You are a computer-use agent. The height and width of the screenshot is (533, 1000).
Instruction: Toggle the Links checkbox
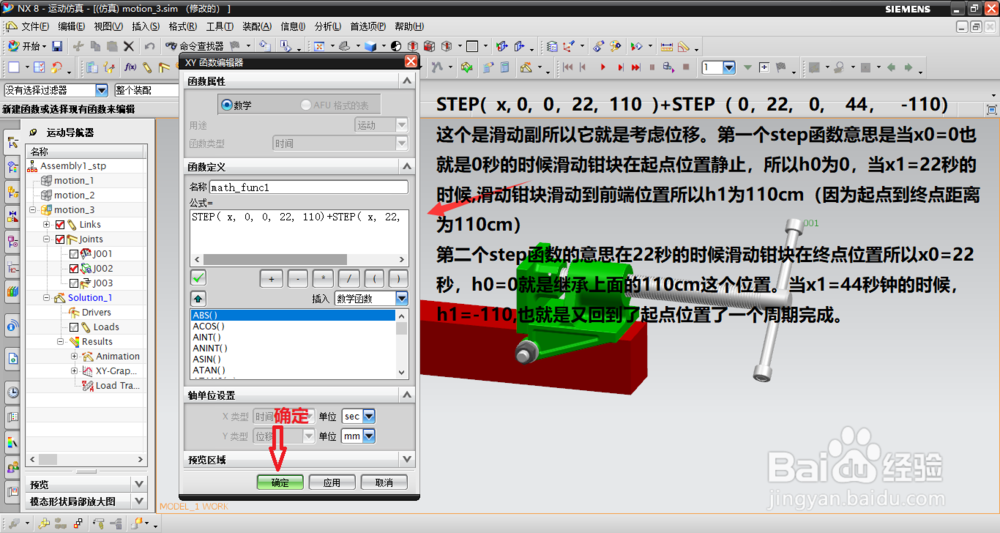pyautogui.click(x=60, y=224)
